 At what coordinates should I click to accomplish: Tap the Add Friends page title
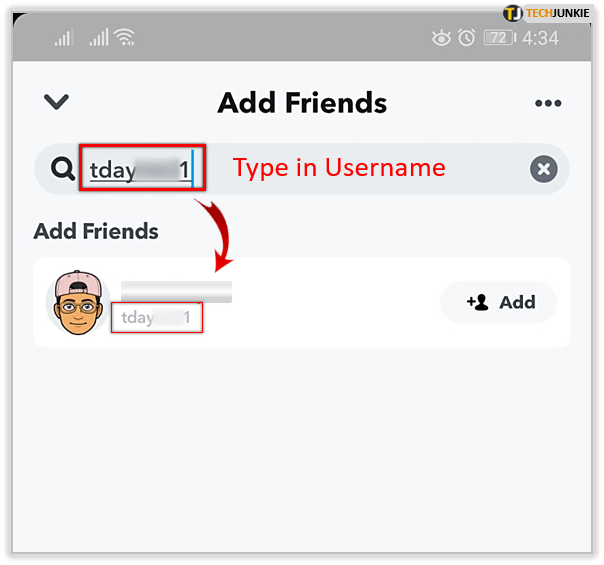[302, 103]
